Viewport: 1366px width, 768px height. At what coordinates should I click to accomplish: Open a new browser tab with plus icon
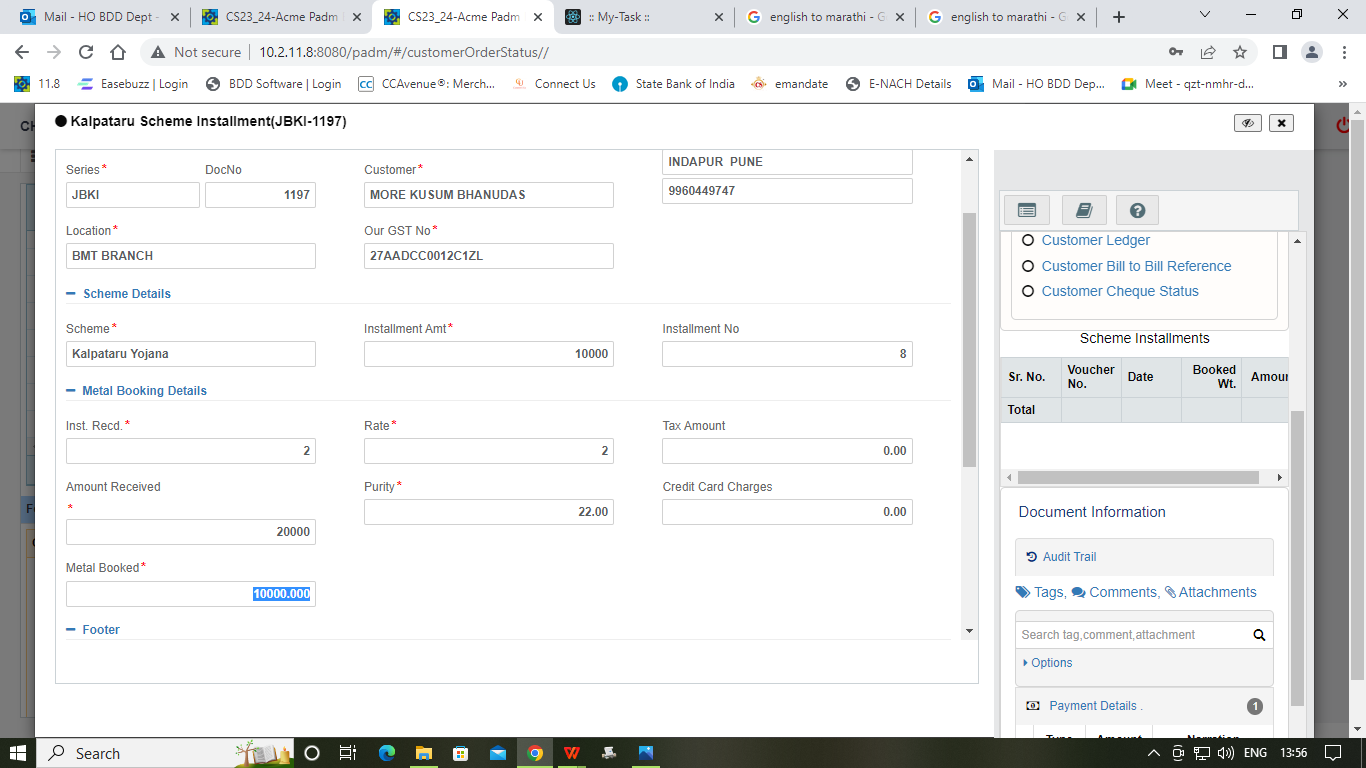[1119, 17]
